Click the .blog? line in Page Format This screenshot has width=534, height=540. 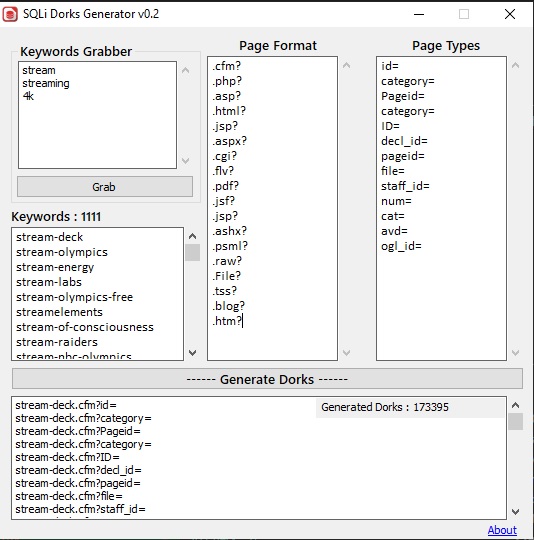tap(228, 306)
